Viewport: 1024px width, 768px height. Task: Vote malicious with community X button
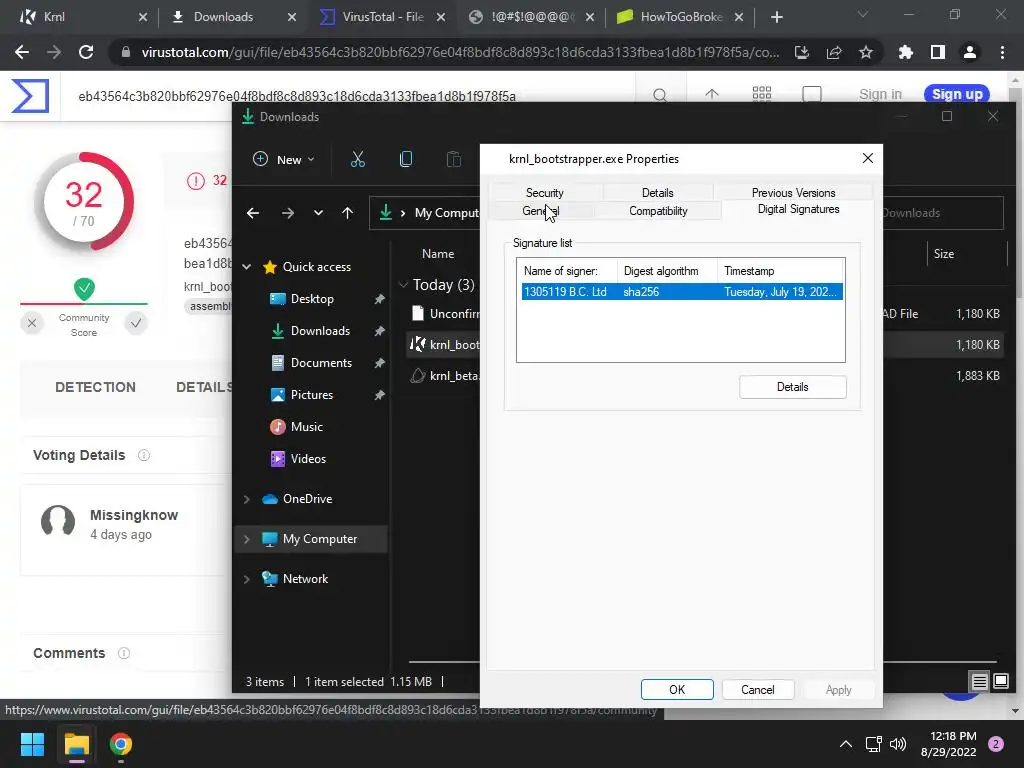(31, 323)
